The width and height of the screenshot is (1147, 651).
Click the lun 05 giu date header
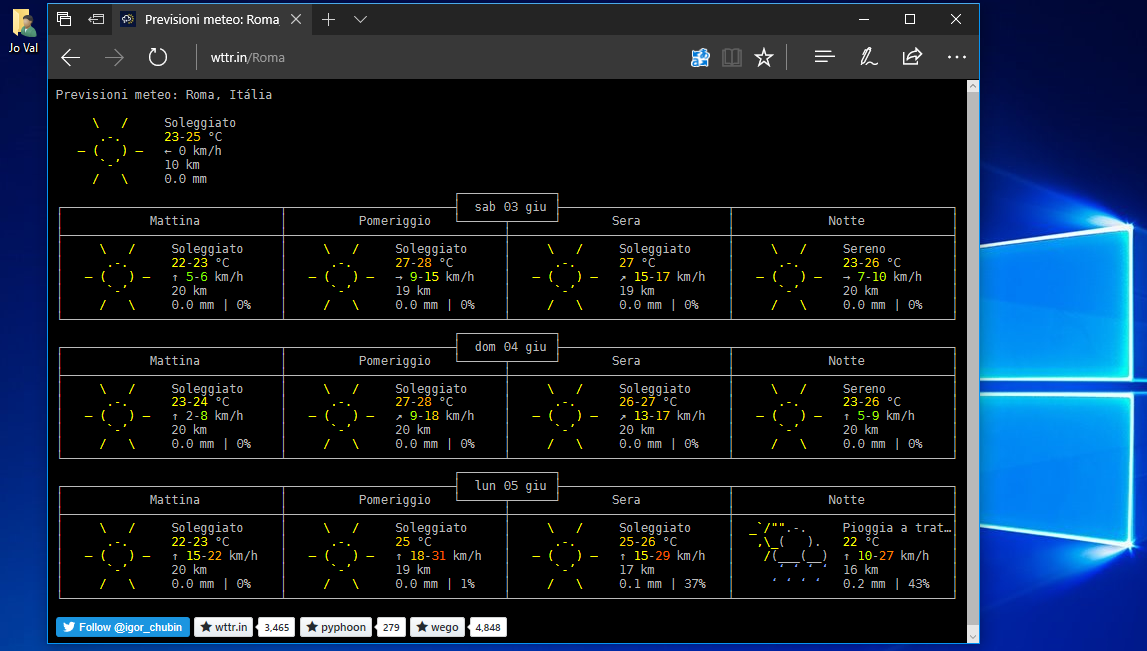click(511, 486)
